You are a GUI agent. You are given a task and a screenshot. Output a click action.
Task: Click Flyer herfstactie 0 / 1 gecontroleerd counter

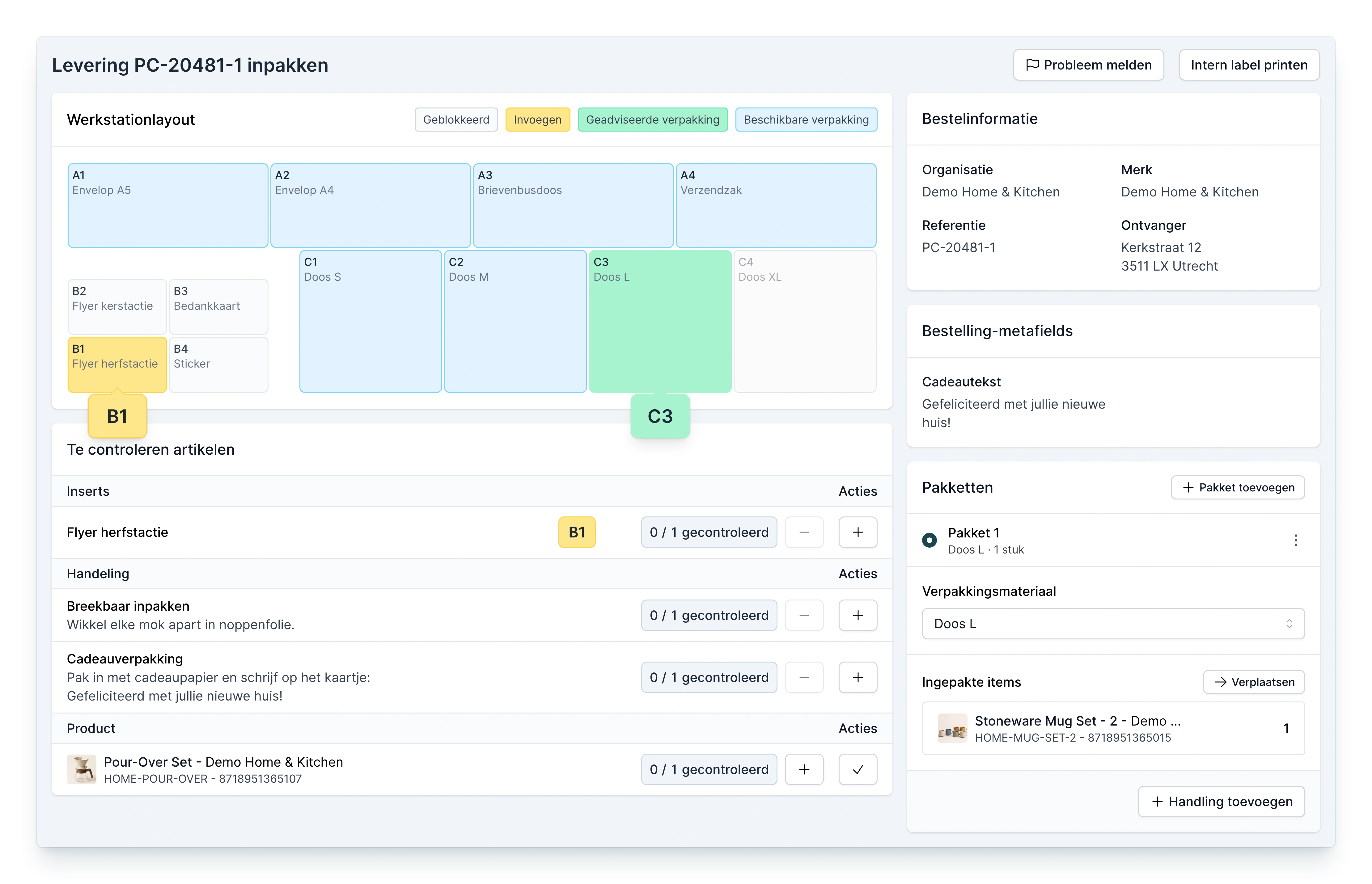[709, 532]
